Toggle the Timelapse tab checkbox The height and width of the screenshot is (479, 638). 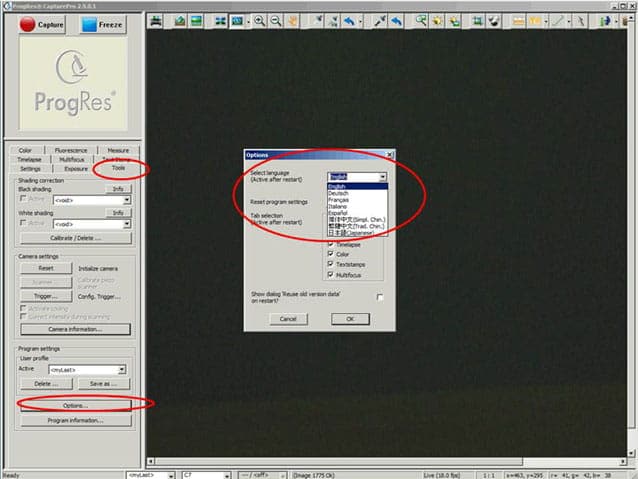point(331,244)
